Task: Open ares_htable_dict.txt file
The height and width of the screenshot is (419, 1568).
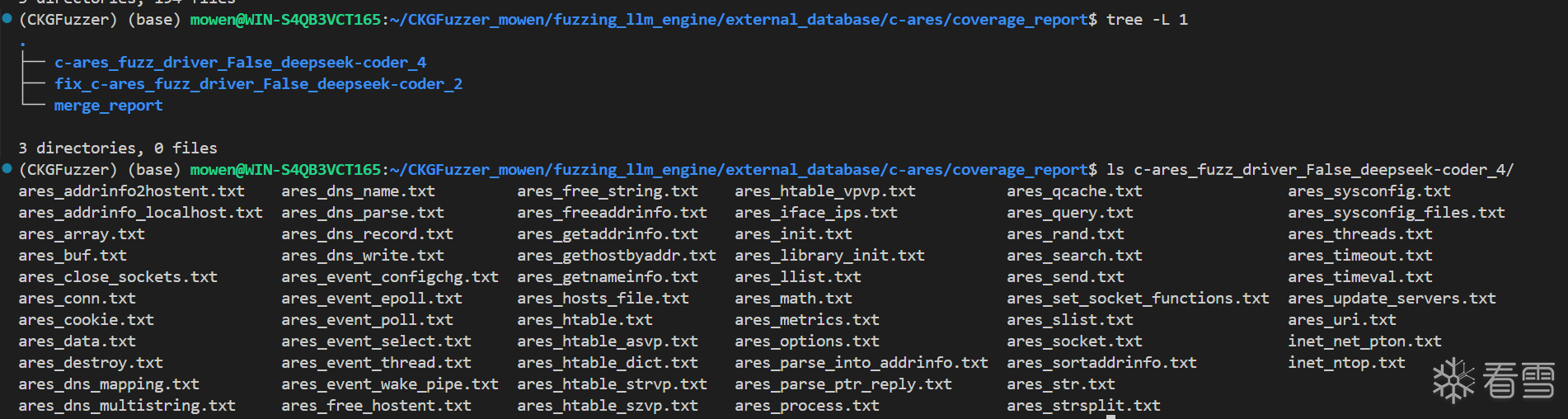Action: (607, 363)
